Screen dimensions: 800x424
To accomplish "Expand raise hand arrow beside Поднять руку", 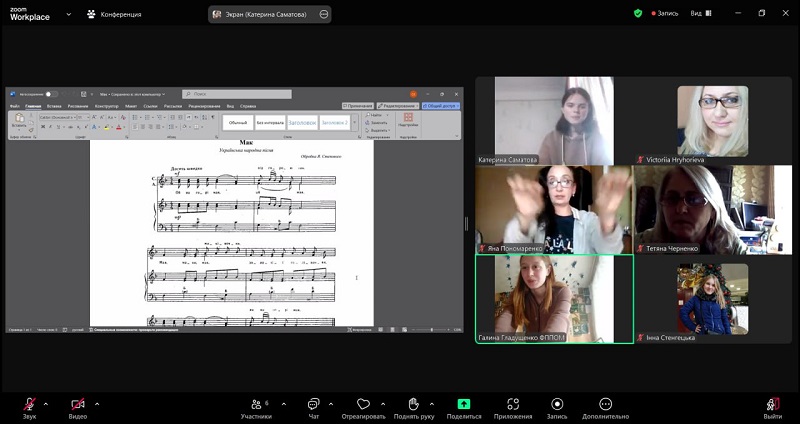I will pyautogui.click(x=432, y=404).
